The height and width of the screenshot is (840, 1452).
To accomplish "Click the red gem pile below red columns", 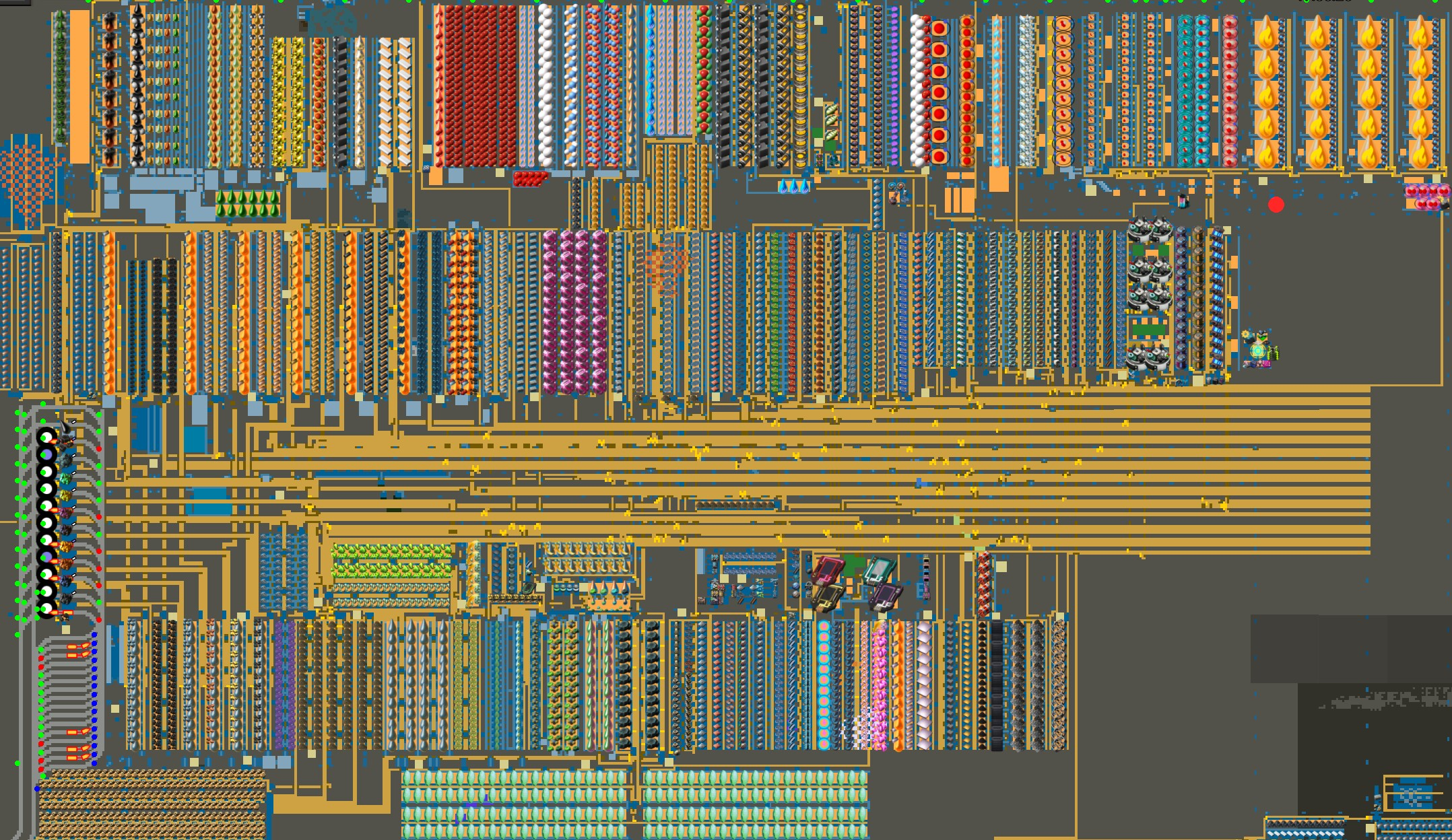I will pyautogui.click(x=531, y=178).
